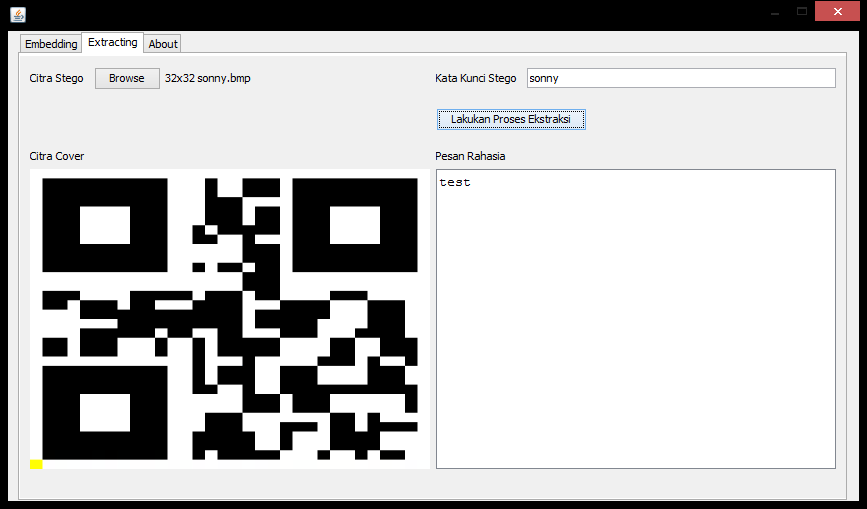Maximize the application window

point(801,12)
